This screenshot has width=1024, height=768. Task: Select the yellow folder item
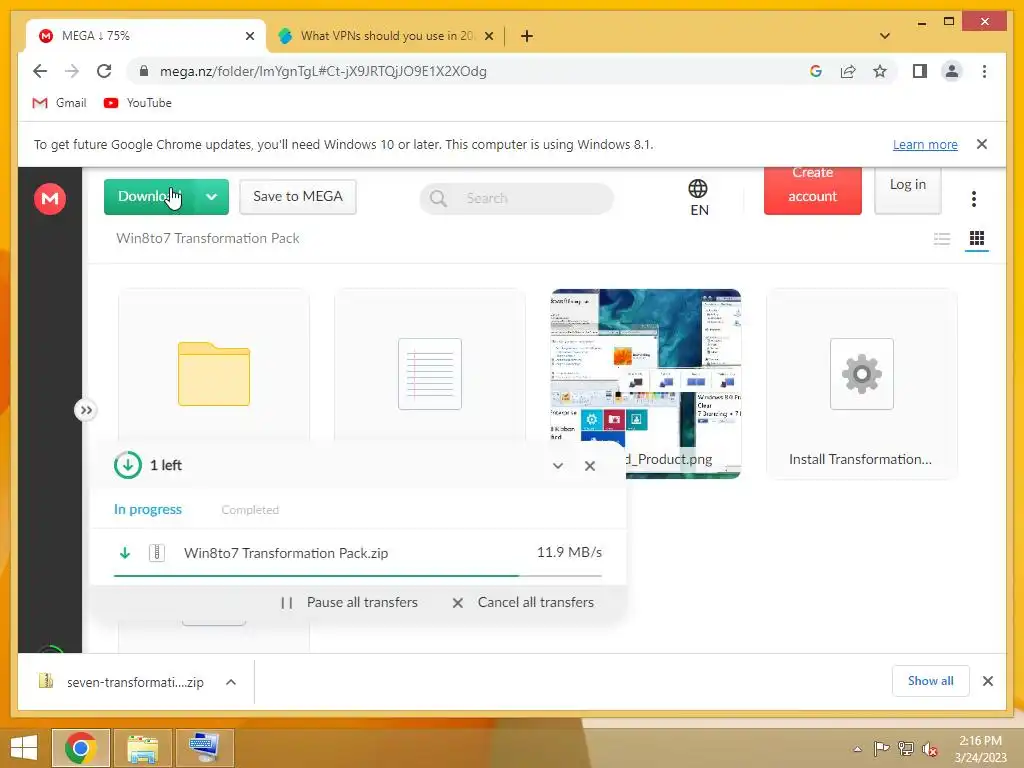(214, 374)
